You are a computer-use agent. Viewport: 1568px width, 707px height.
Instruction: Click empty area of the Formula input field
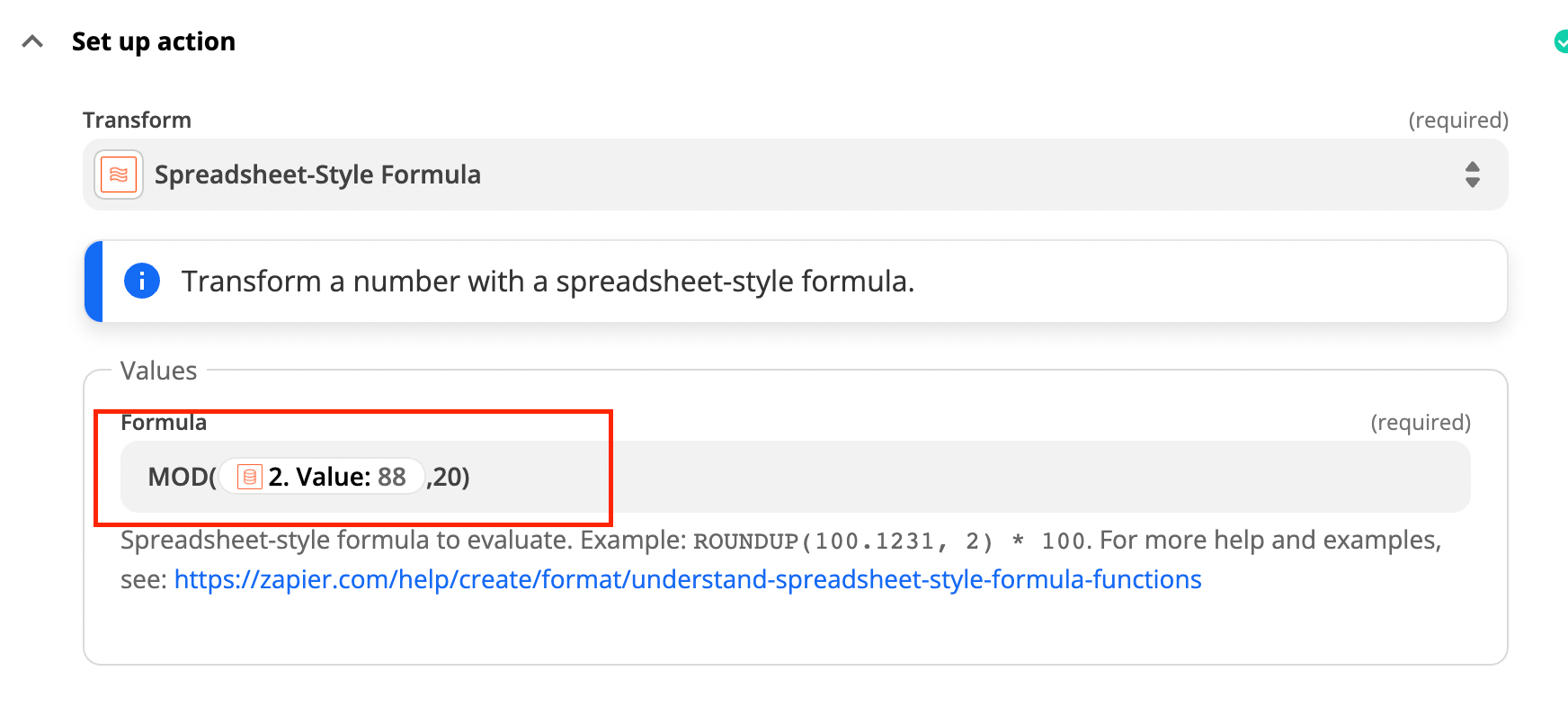coord(971,477)
